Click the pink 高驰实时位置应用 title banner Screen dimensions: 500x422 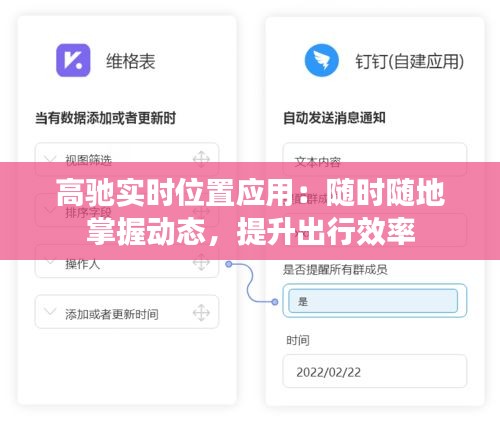point(250,211)
